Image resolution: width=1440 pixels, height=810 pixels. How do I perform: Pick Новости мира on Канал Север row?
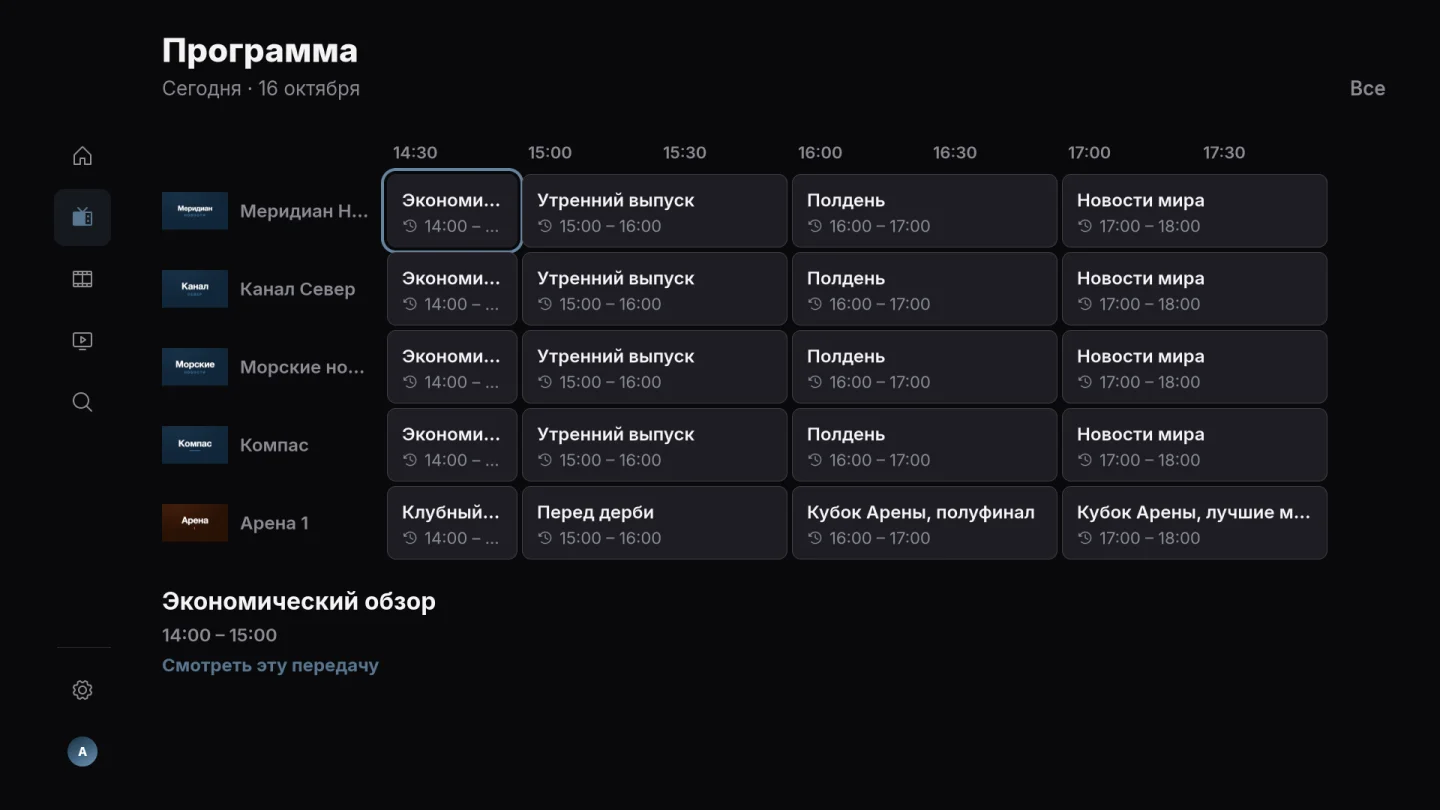pyautogui.click(x=1195, y=289)
